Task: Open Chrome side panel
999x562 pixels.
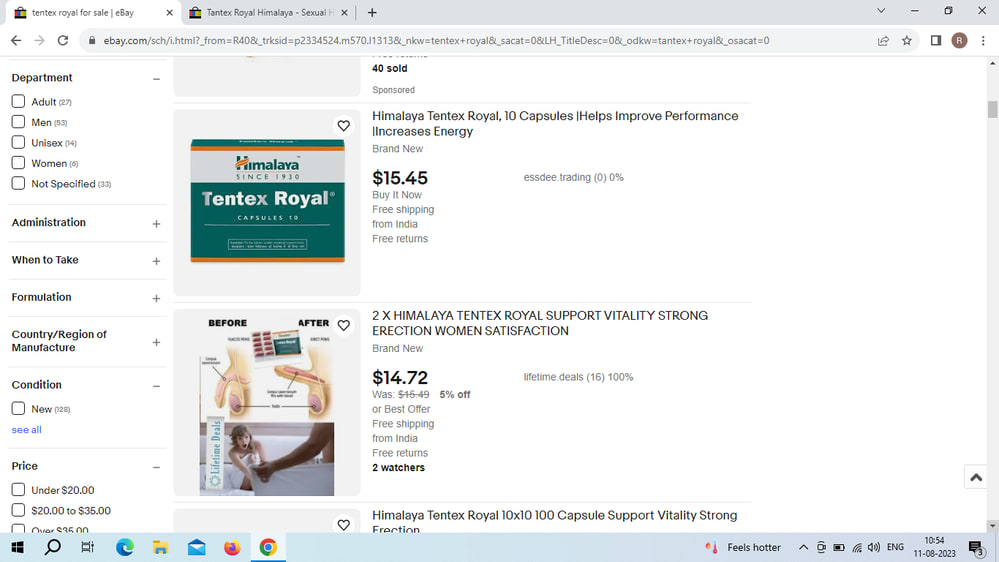Action: point(936,40)
